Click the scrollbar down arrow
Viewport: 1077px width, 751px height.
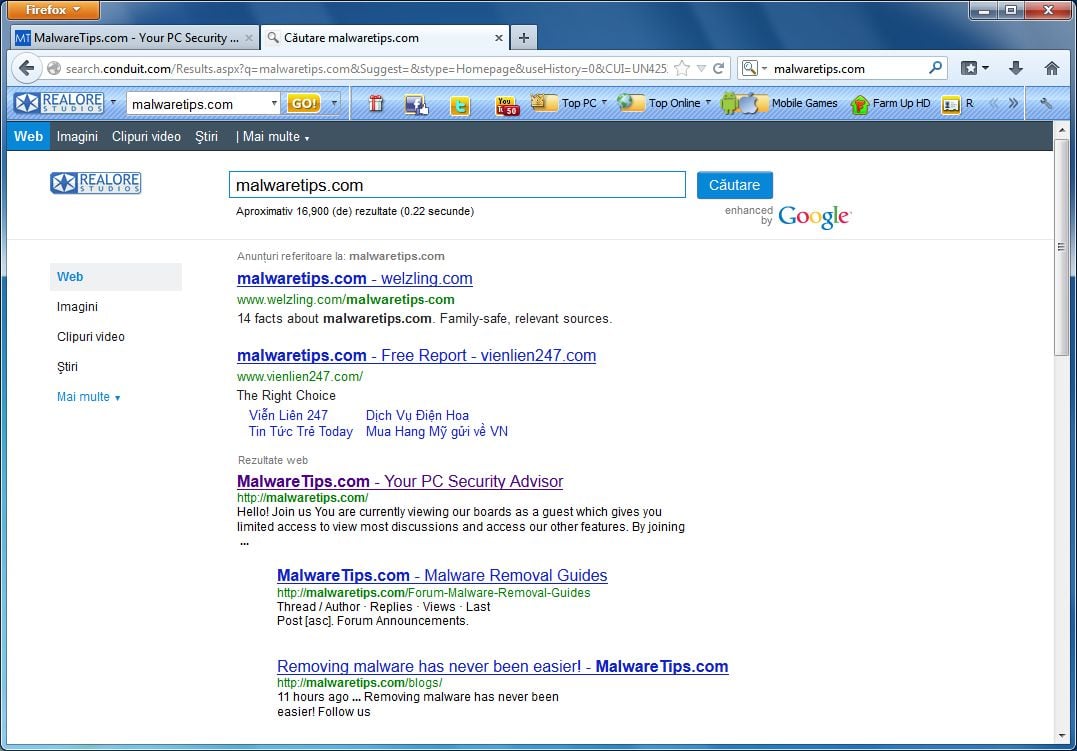[1061, 736]
